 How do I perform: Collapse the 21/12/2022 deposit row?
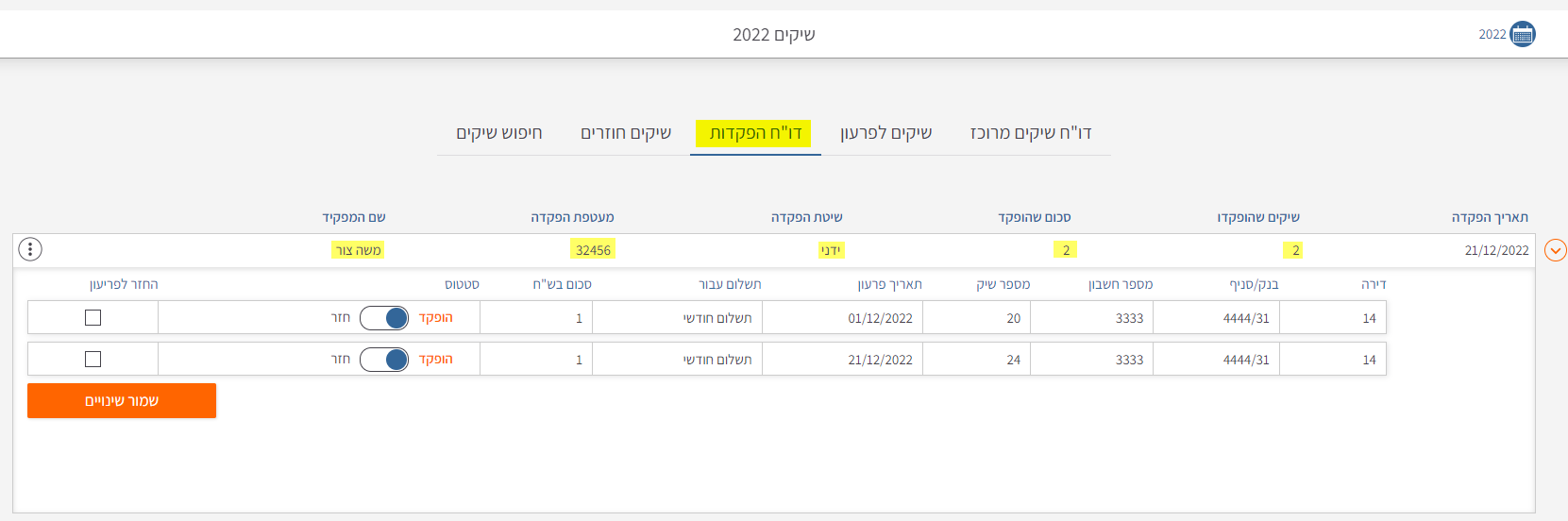point(1555,250)
